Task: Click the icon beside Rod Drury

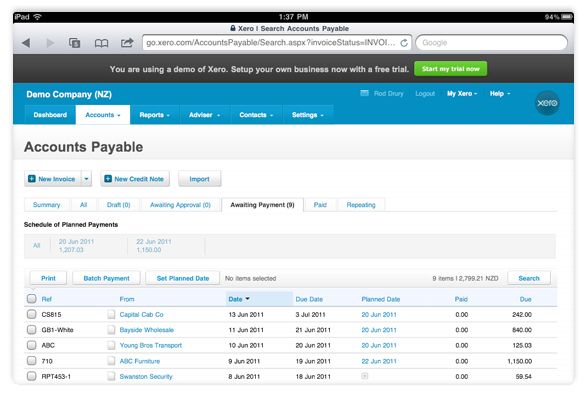Action: click(364, 93)
